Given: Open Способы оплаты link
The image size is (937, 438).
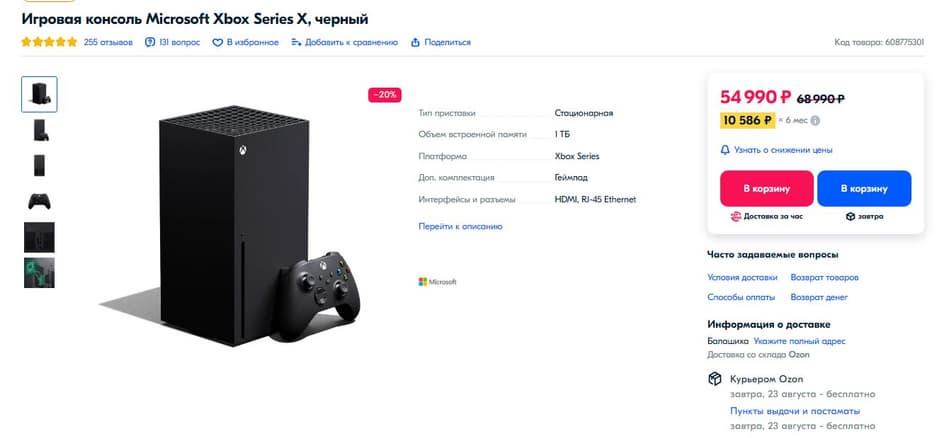Looking at the screenshot, I should click(741, 297).
